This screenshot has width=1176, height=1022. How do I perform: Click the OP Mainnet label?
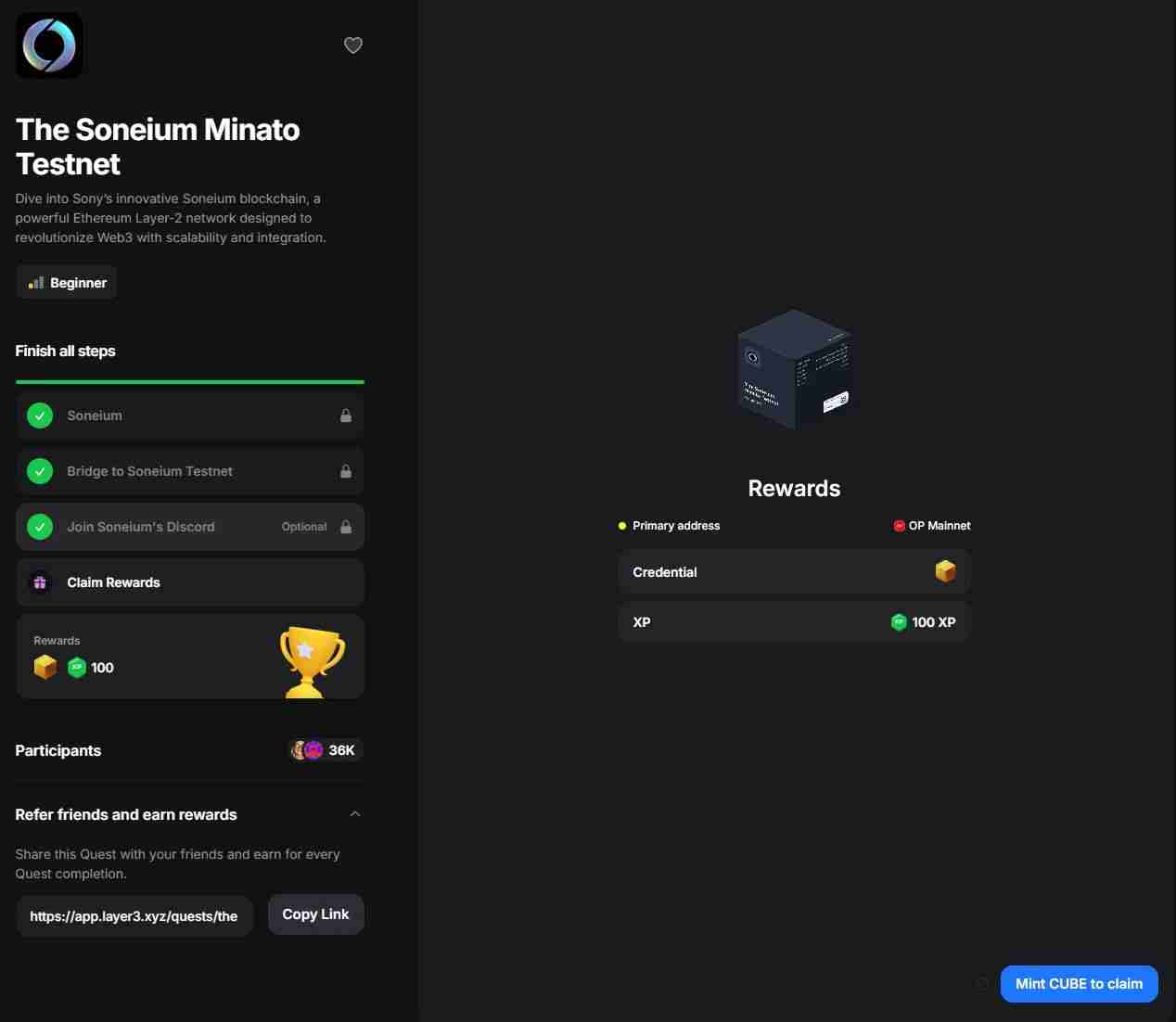click(x=940, y=526)
